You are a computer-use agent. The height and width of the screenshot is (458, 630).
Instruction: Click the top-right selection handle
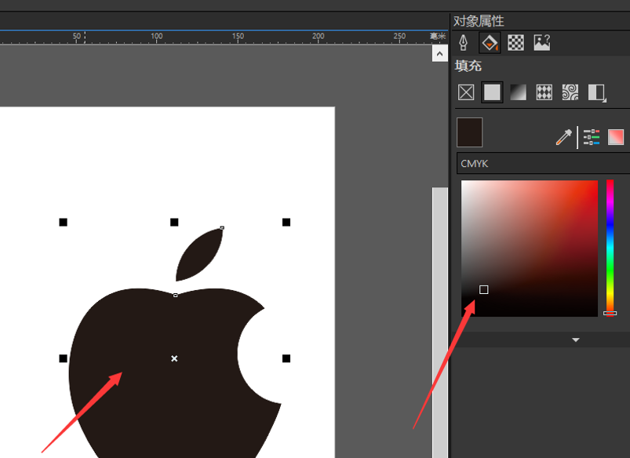tap(286, 222)
